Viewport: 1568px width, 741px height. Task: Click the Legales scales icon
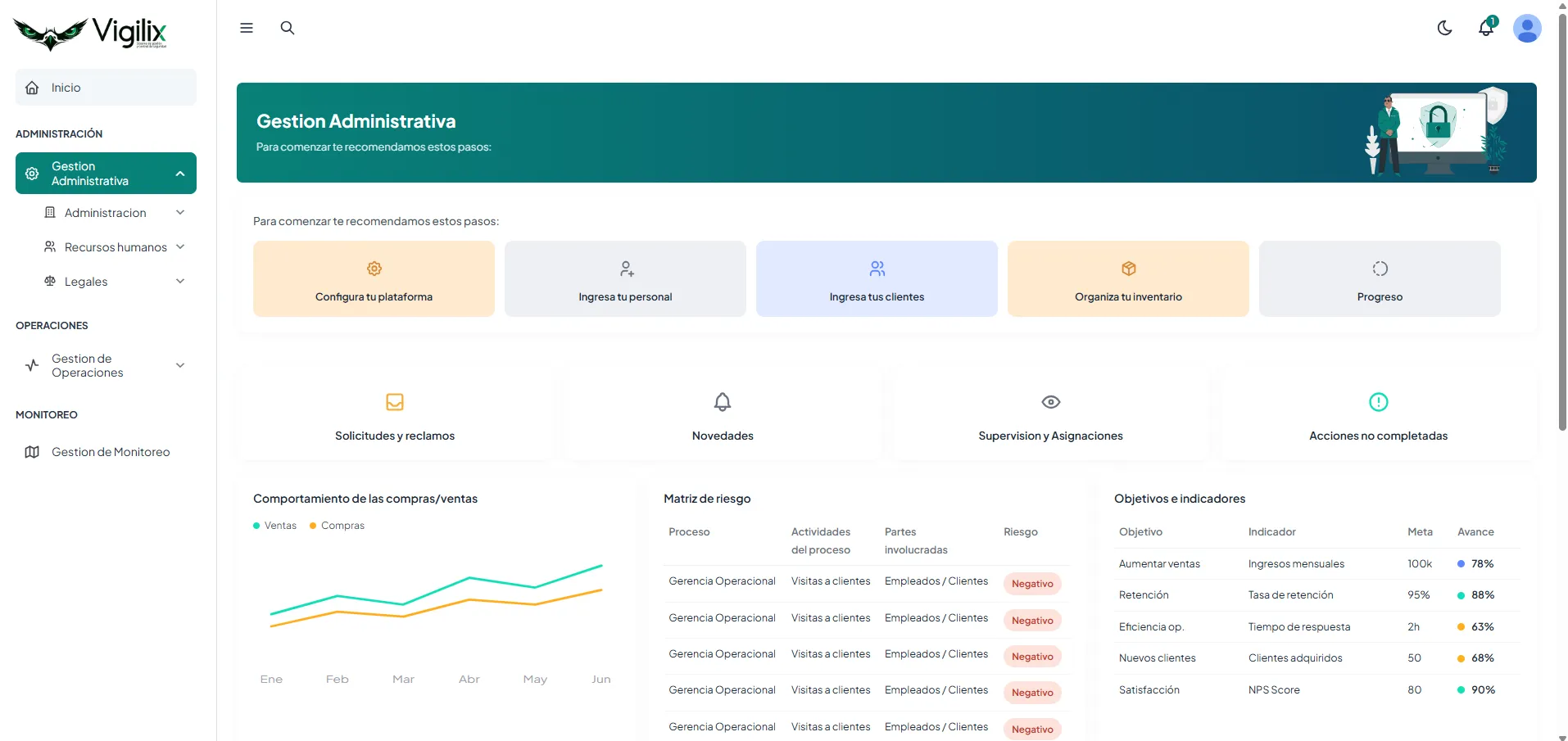pos(50,282)
